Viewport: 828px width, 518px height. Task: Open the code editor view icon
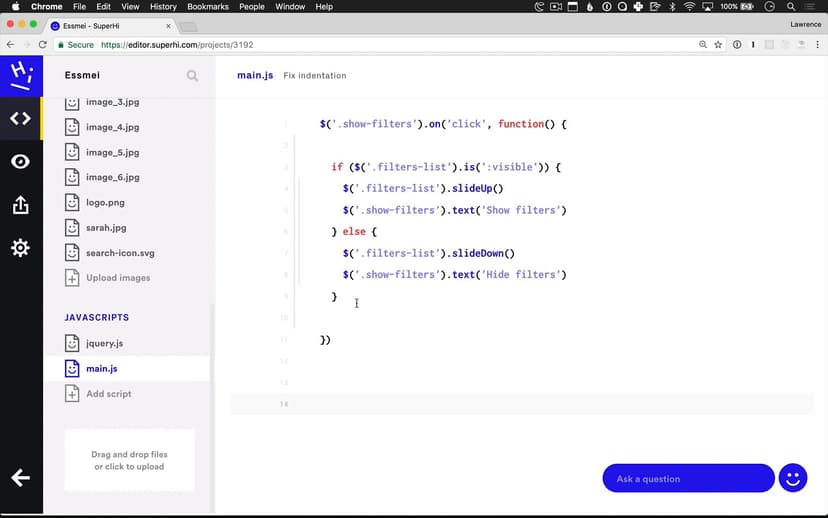(20, 118)
